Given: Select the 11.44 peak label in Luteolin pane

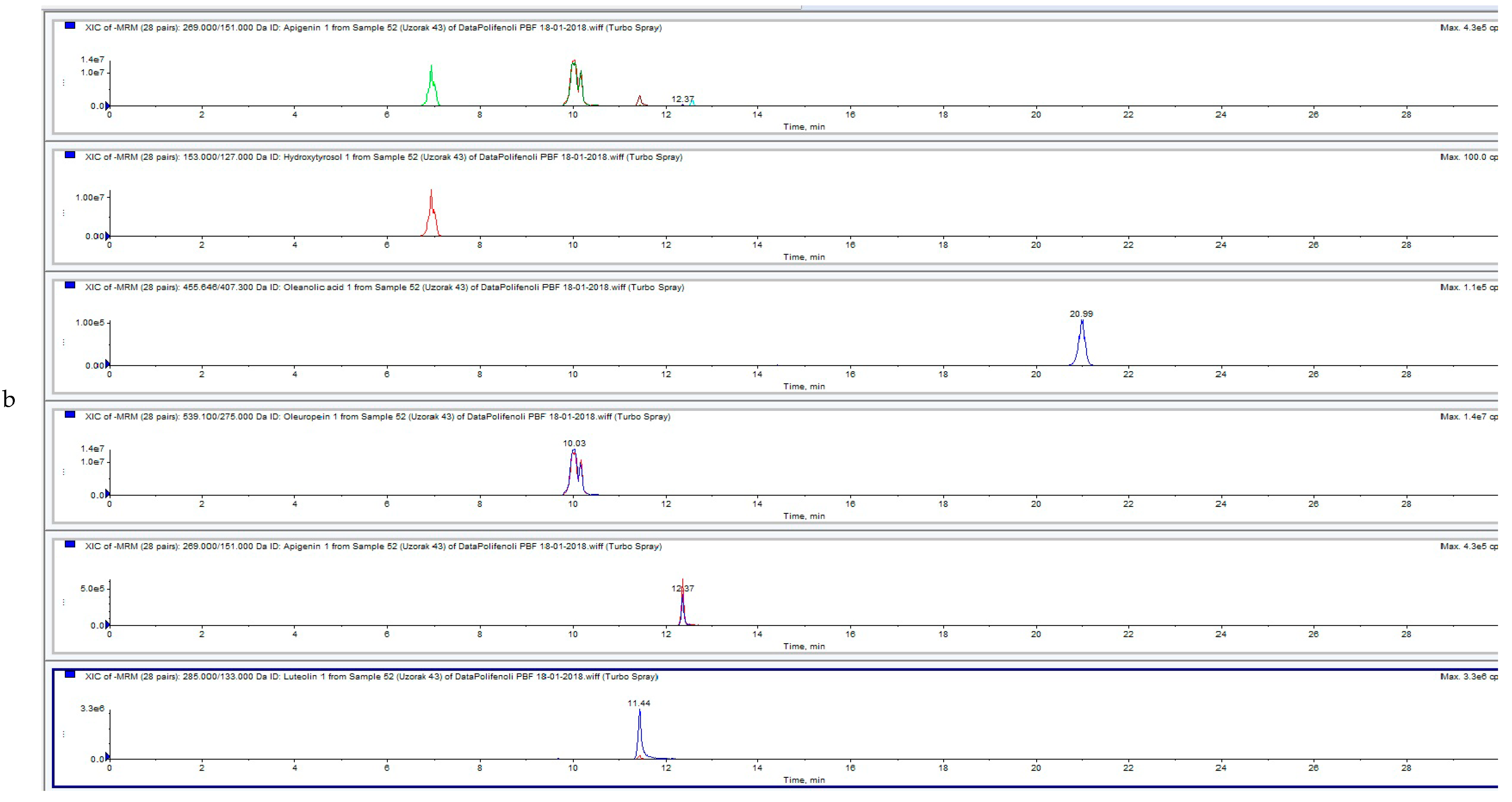Looking at the screenshot, I should pos(639,703).
